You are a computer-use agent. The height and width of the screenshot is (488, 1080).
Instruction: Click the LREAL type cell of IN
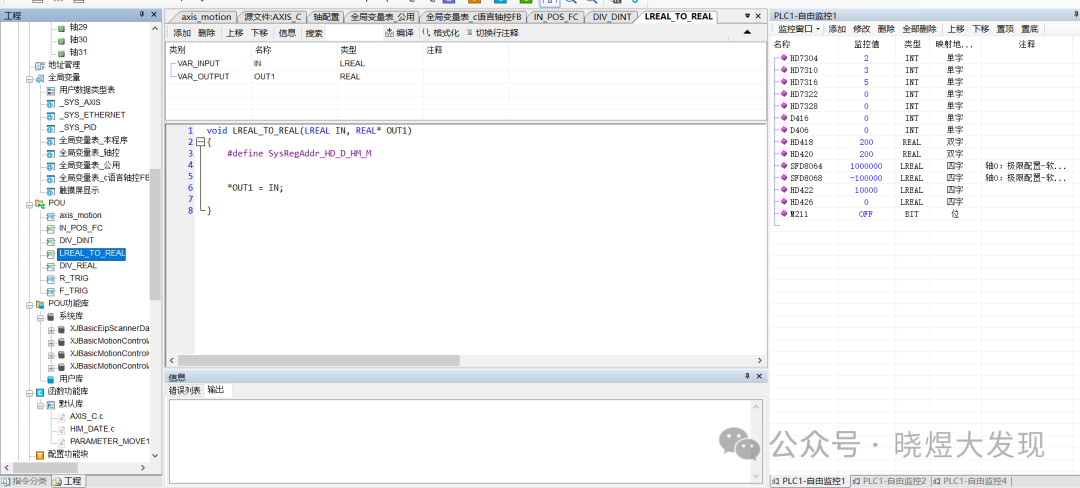point(380,63)
